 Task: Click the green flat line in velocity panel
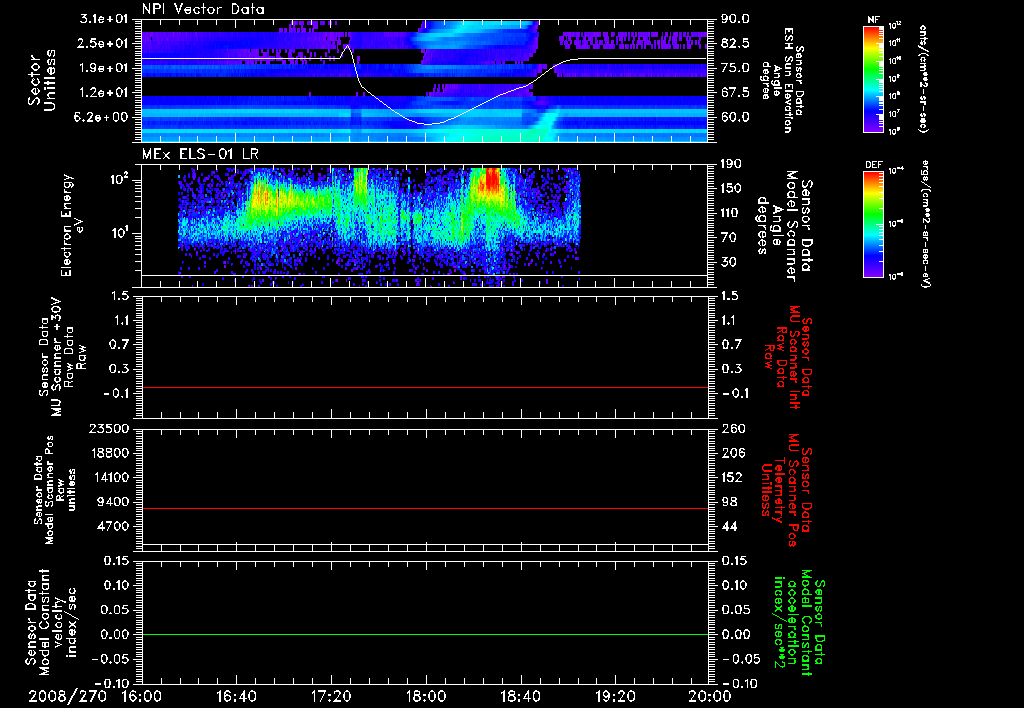pyautogui.click(x=424, y=634)
